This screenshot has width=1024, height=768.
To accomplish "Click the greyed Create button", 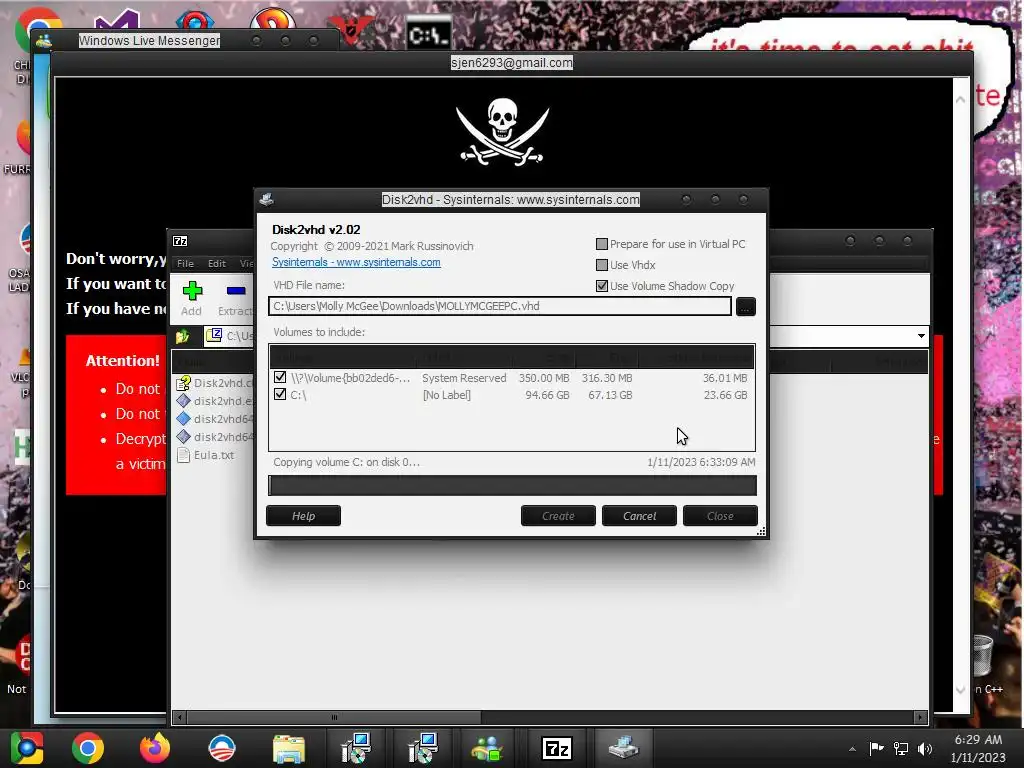I will [x=558, y=516].
